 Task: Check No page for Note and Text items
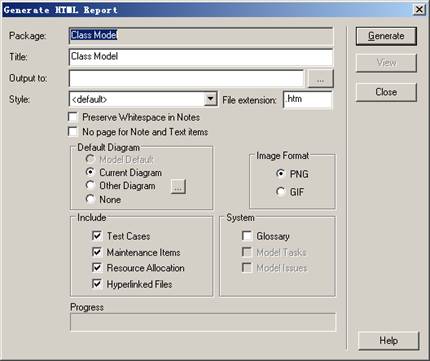click(x=73, y=131)
